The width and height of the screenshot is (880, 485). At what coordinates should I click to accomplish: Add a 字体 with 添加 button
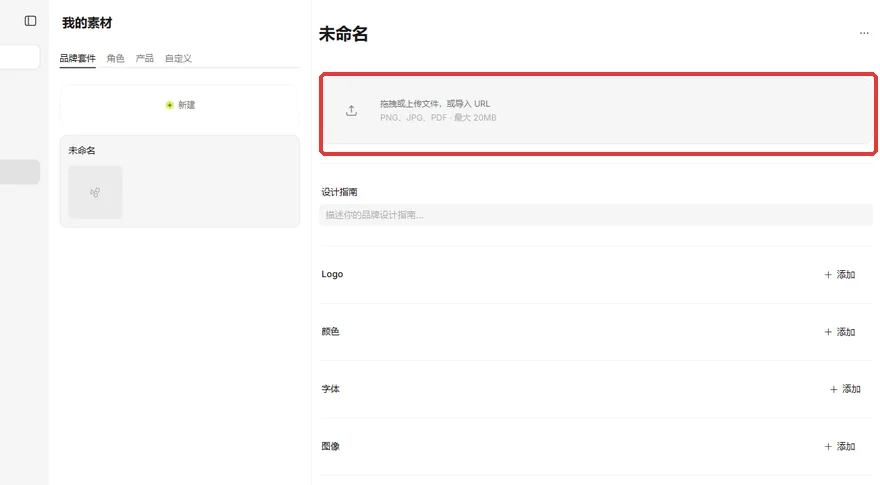coord(845,389)
